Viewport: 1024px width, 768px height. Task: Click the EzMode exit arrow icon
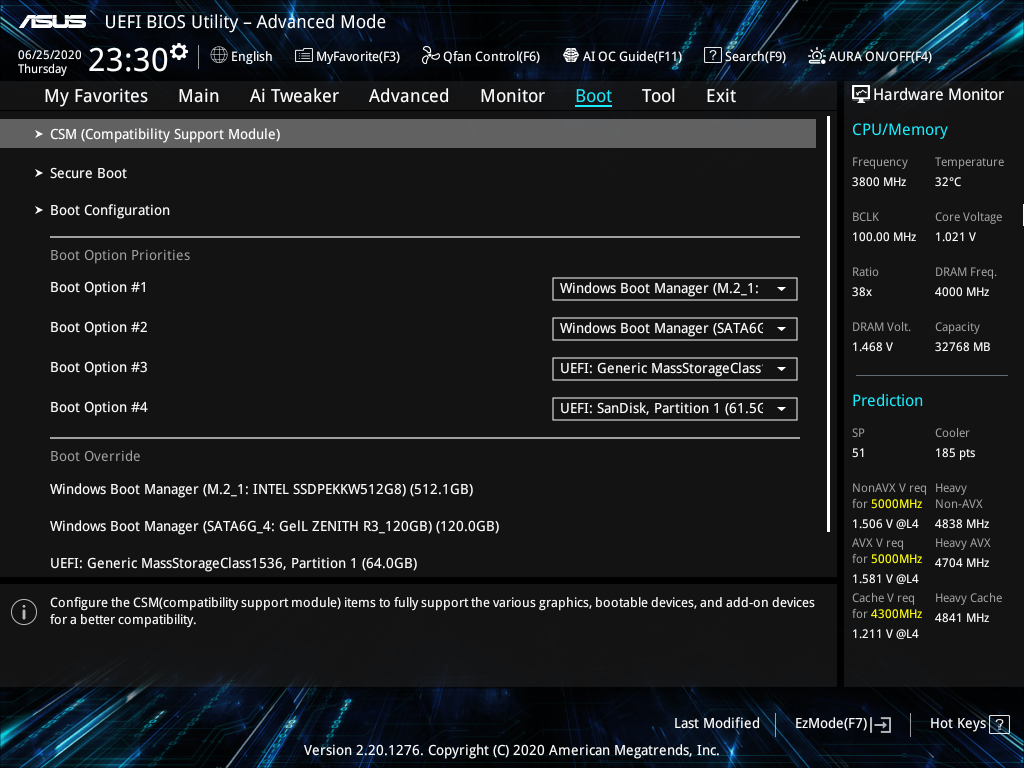(x=881, y=724)
